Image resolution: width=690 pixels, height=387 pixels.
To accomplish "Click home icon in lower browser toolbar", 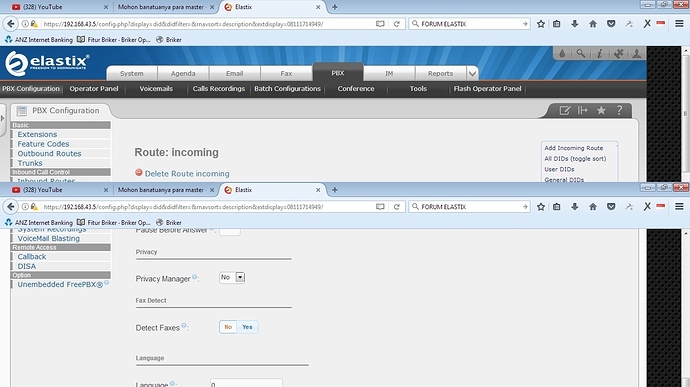I will pos(593,206).
